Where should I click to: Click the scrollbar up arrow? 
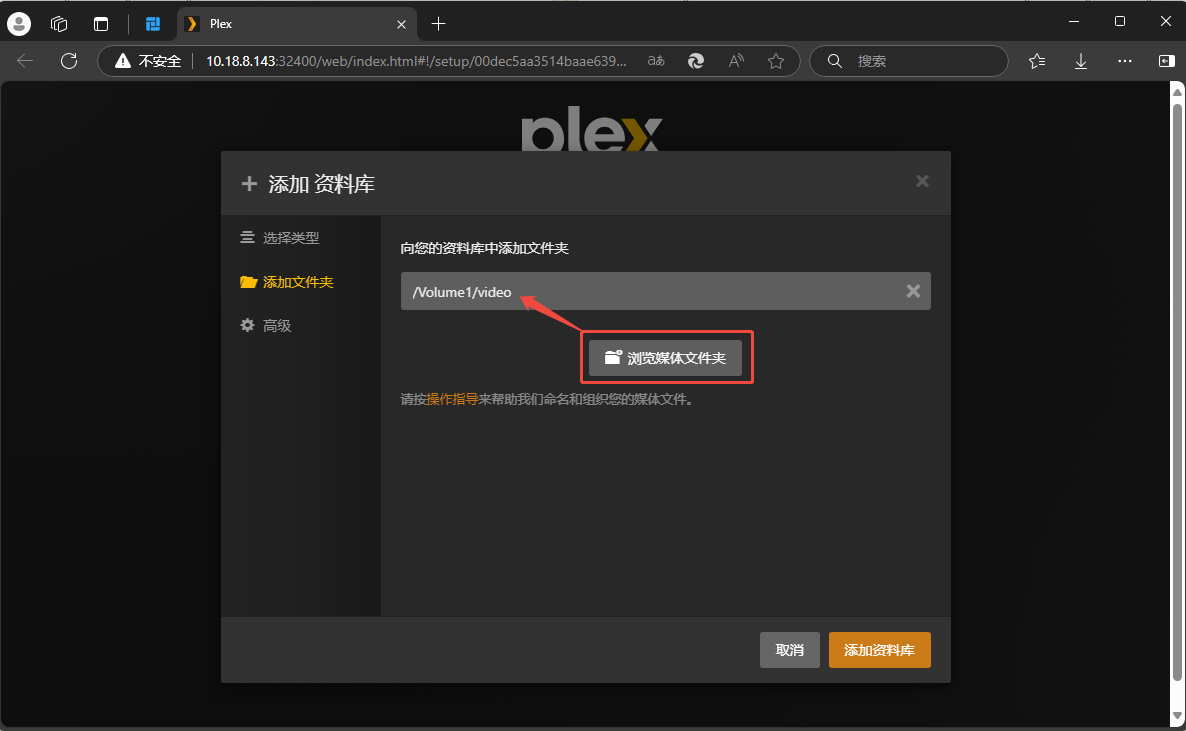[x=1177, y=92]
